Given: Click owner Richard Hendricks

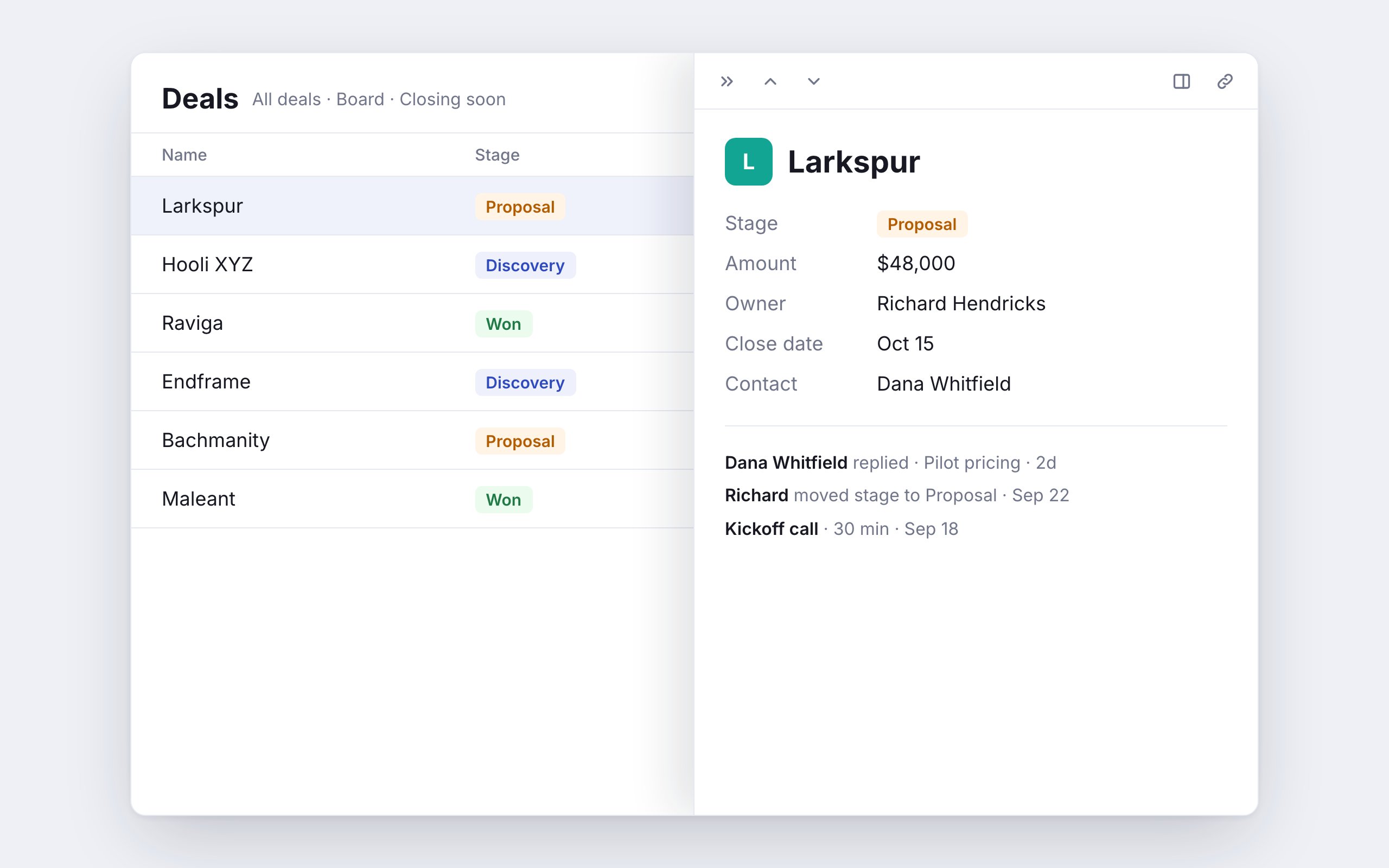Looking at the screenshot, I should (961, 304).
